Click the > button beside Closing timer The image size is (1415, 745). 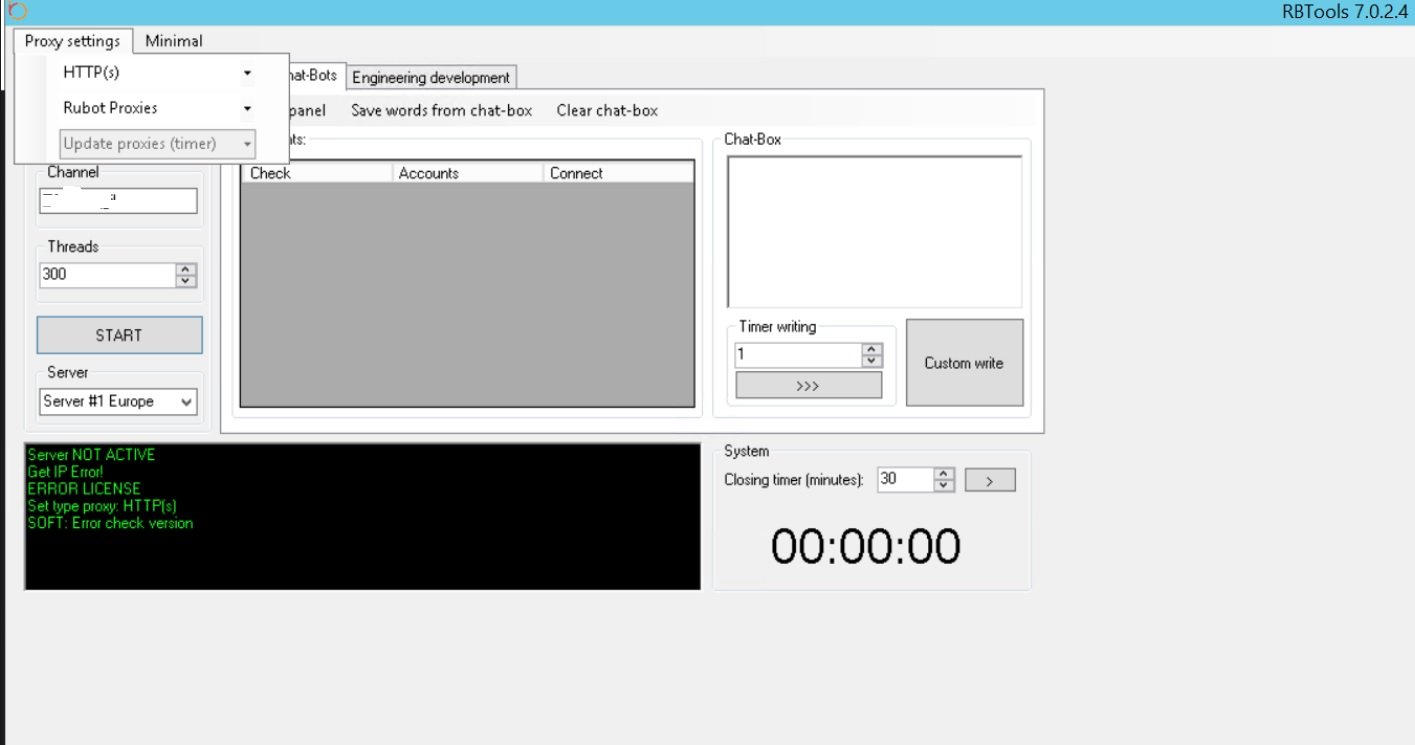pos(989,480)
